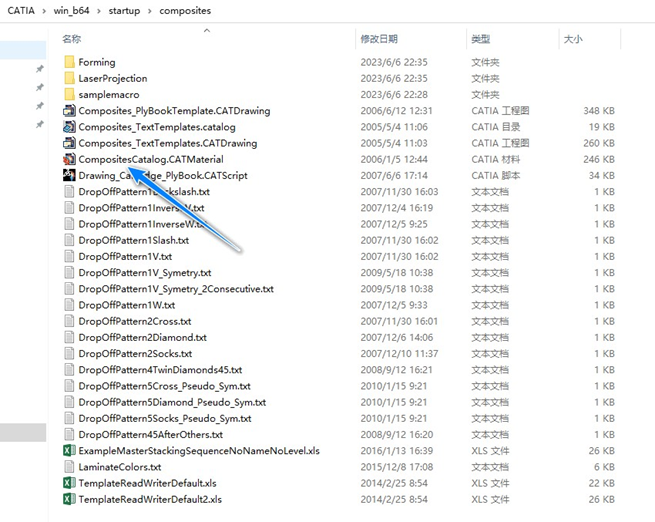Select file name Composites_PlyBookTemplate.CATDrawing
This screenshot has width=655, height=522.
174,111
